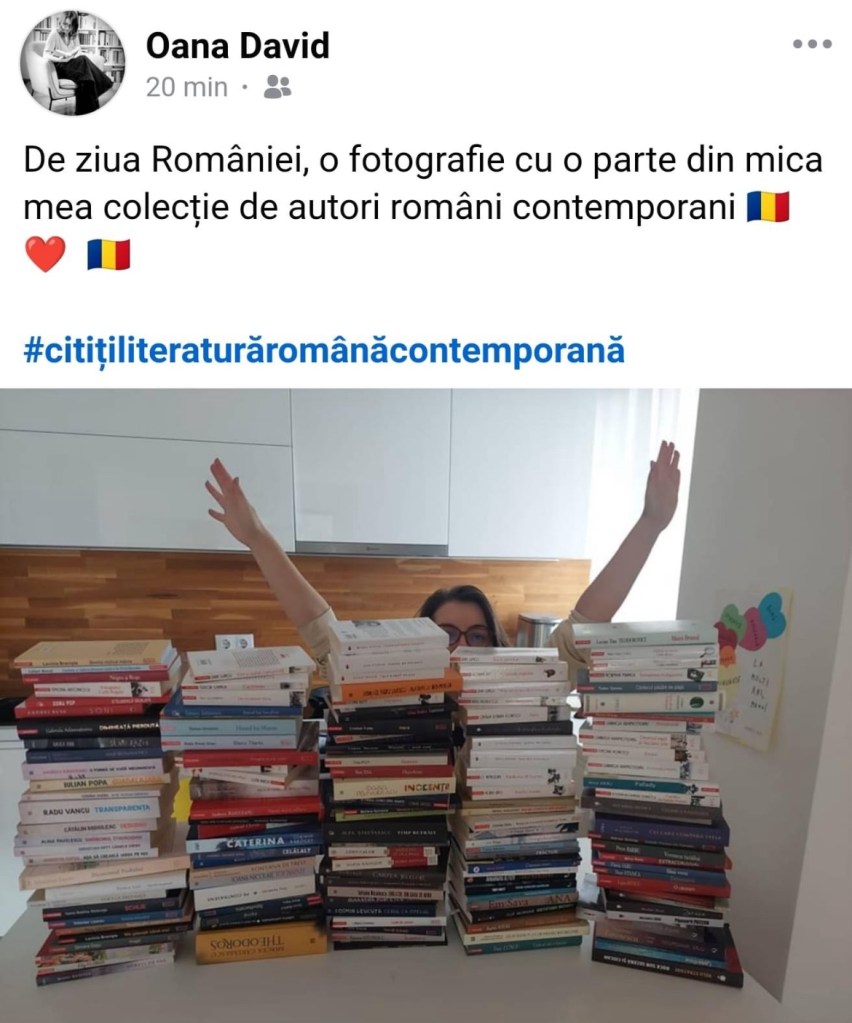Click the raised hand near the white curtain
The height and width of the screenshot is (1023, 852).
(x=662, y=483)
